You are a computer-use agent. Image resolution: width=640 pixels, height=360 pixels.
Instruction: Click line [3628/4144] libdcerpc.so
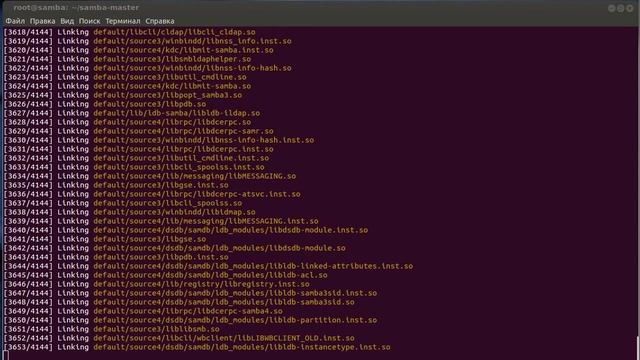(127, 122)
